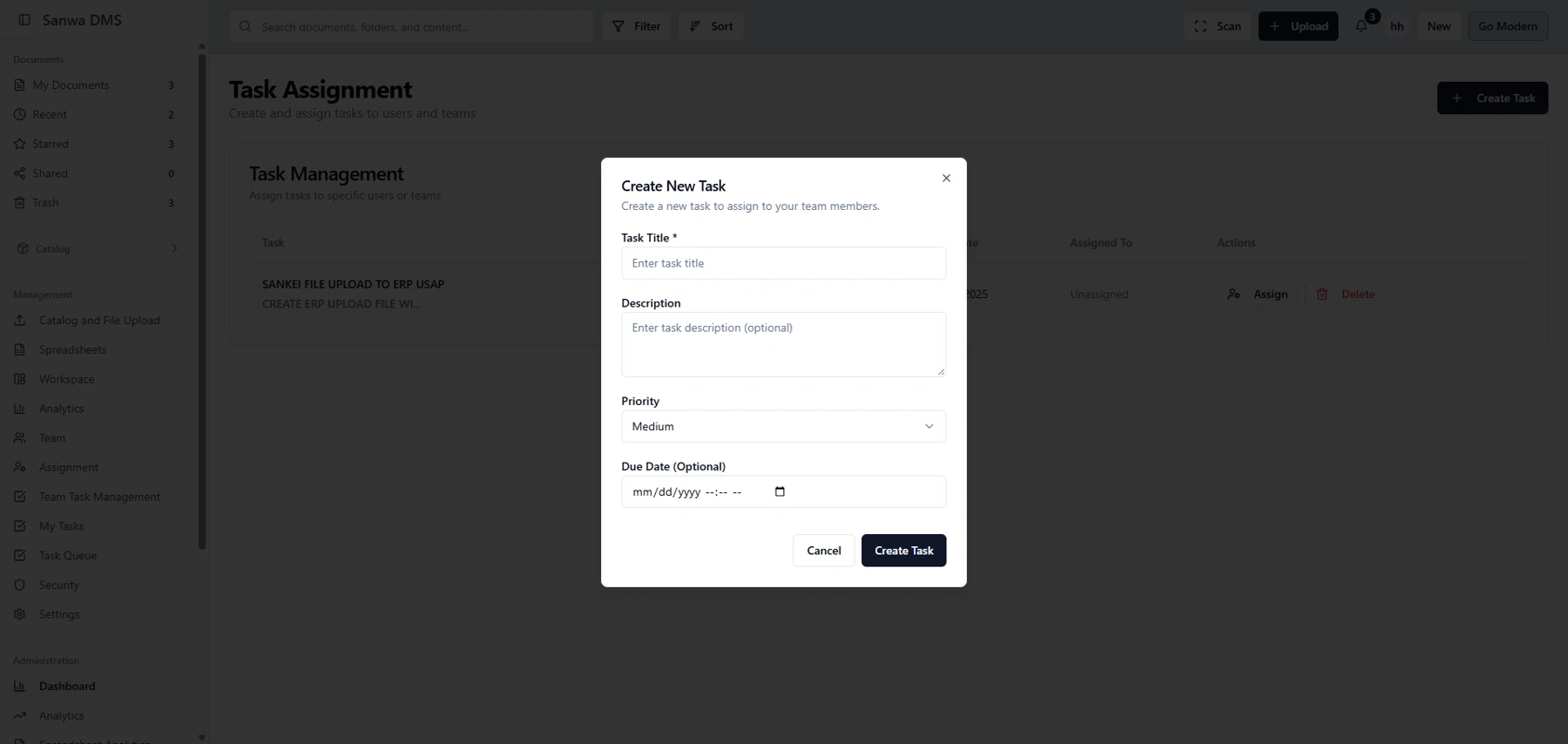The width and height of the screenshot is (1568, 744).
Task: Click the Recent clock icon
Action: pyautogui.click(x=19, y=114)
